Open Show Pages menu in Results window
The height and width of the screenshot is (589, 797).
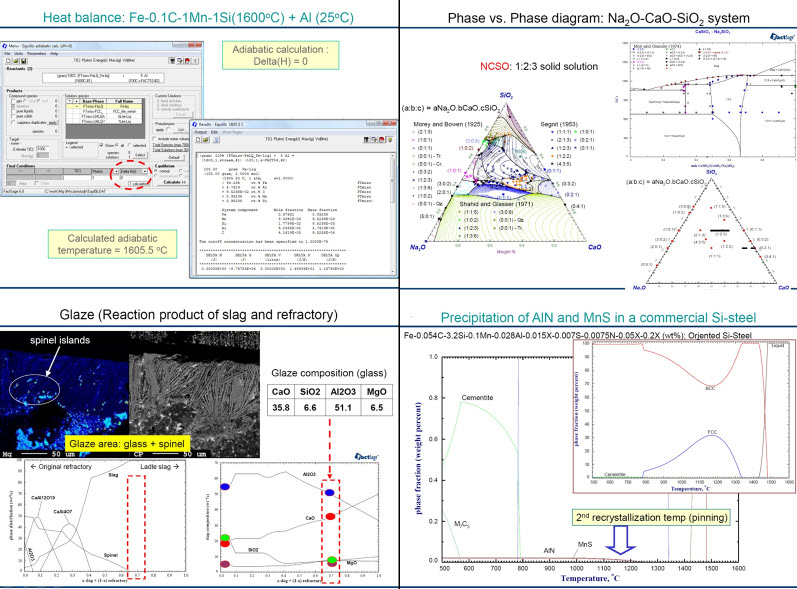pyautogui.click(x=232, y=132)
